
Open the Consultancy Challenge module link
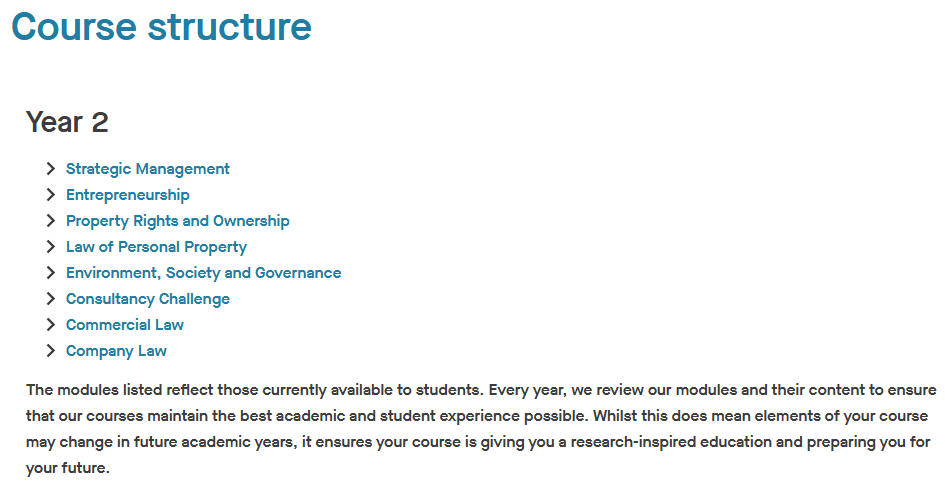(x=148, y=299)
